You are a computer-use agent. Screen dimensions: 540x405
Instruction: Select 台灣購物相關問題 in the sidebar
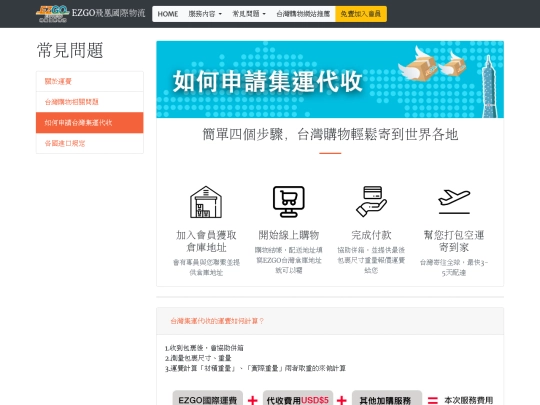coord(90,102)
